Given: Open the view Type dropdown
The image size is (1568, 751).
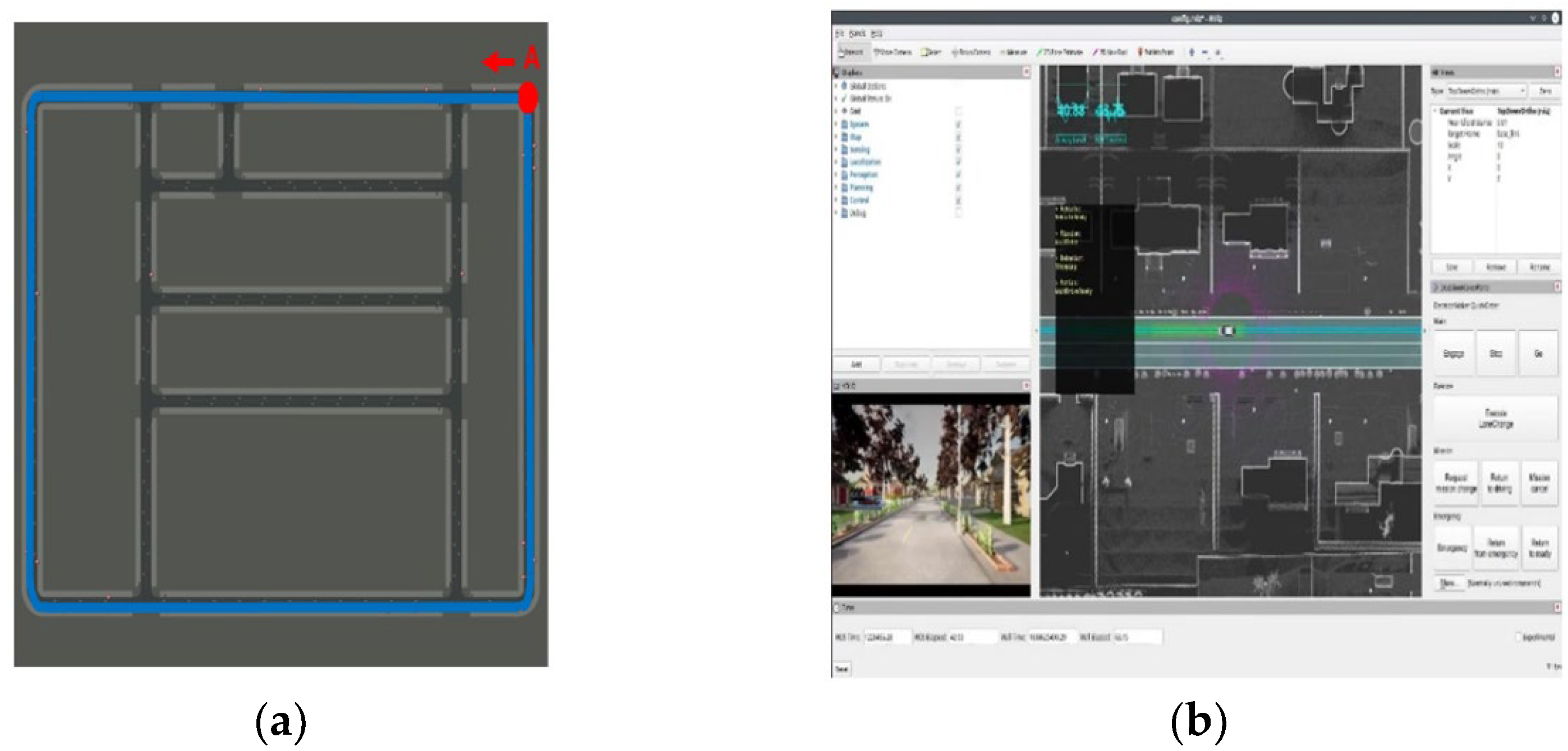Looking at the screenshot, I should pos(1487,91).
